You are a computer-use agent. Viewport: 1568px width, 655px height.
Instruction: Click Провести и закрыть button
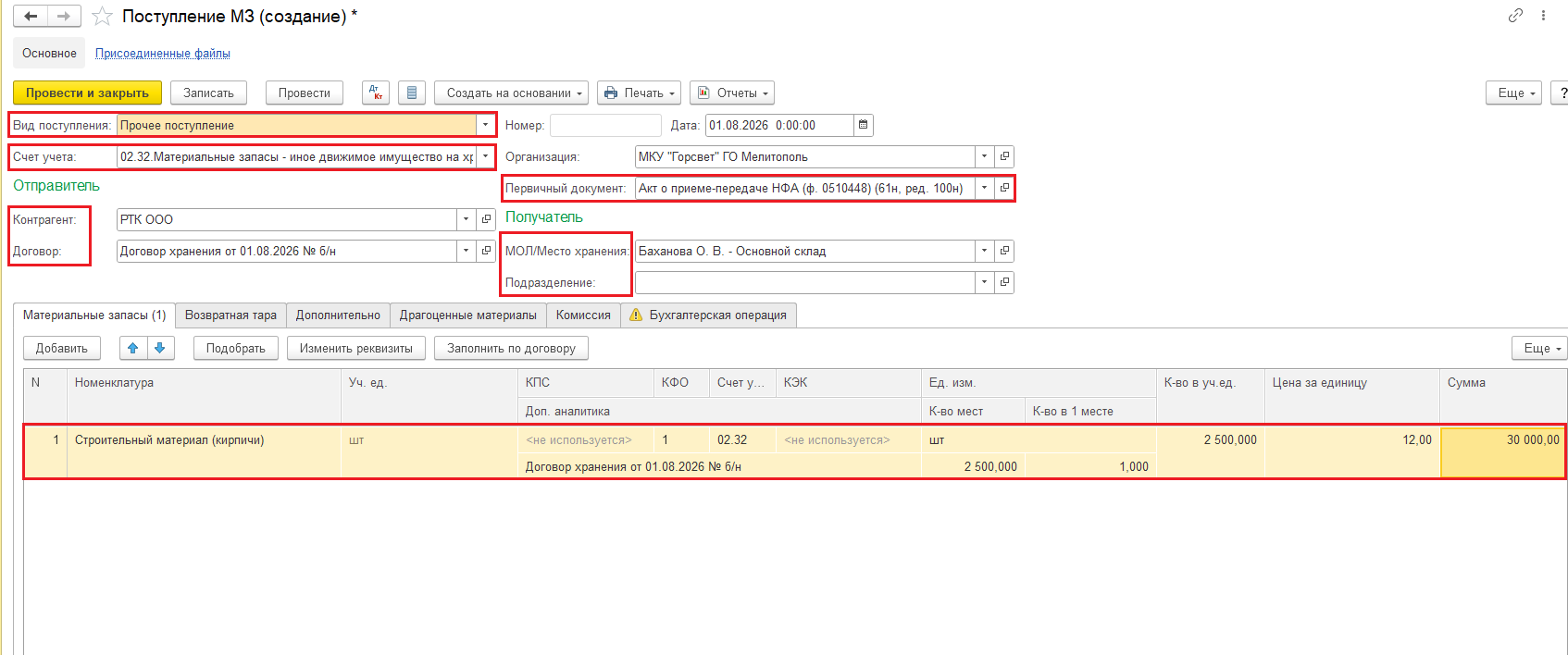(x=87, y=93)
